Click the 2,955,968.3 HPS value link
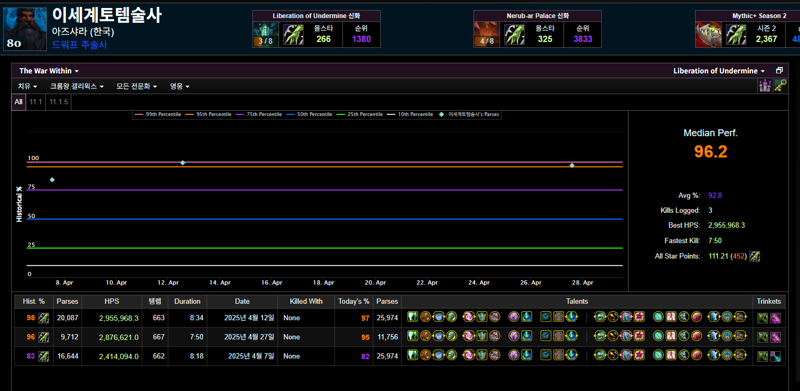The height and width of the screenshot is (391, 800). tap(119, 318)
